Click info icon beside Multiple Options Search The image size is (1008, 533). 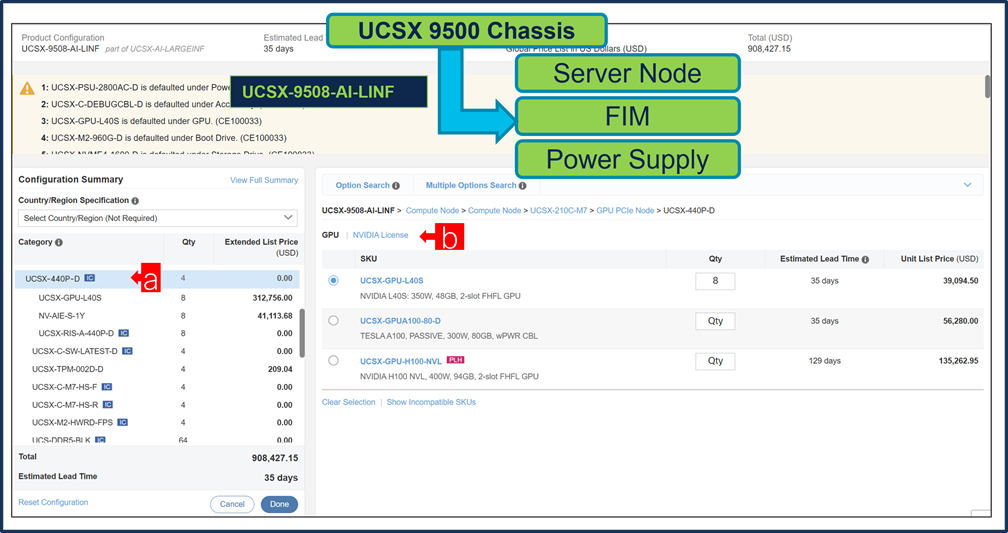(x=523, y=186)
